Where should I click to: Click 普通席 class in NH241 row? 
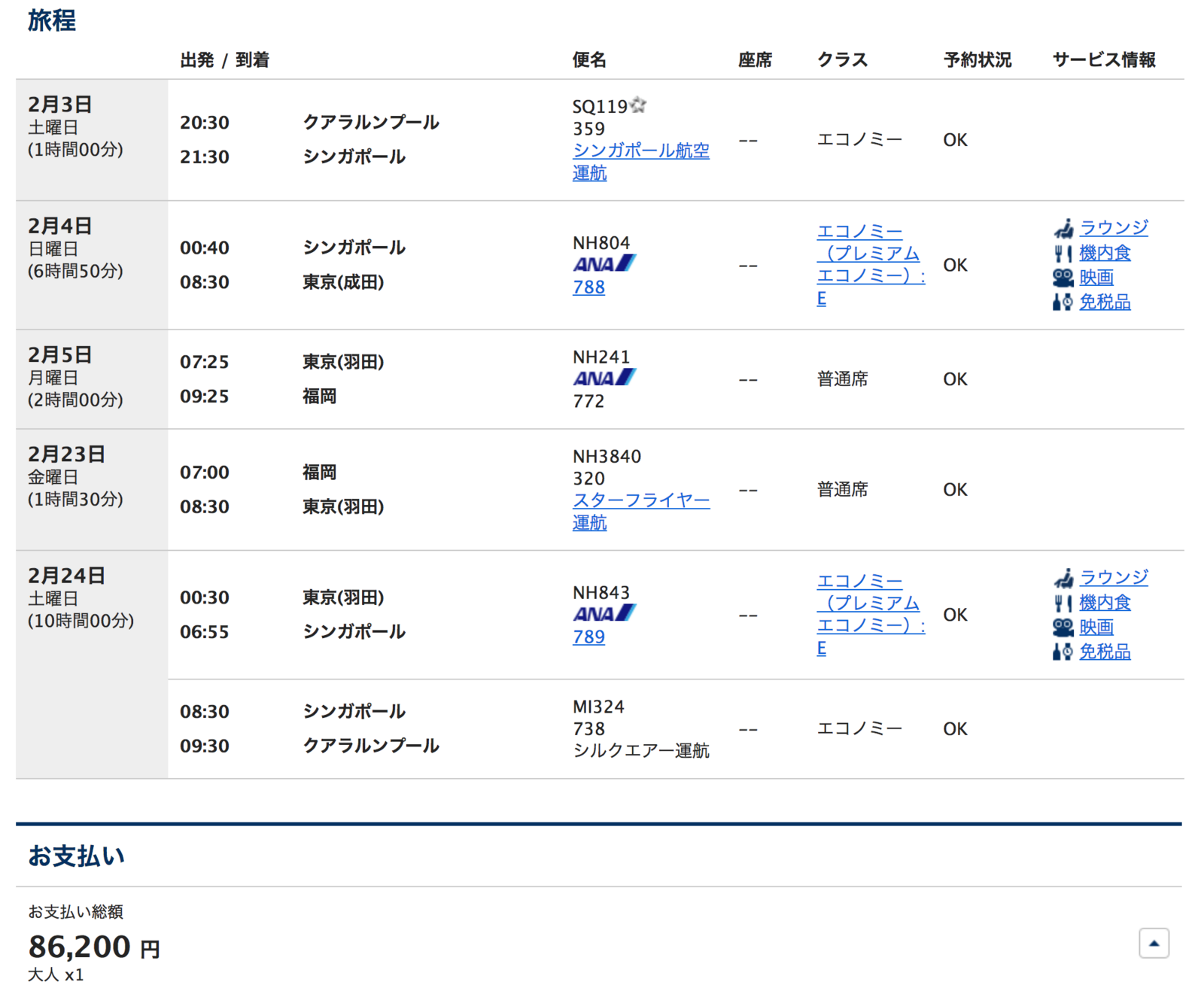[x=843, y=379]
